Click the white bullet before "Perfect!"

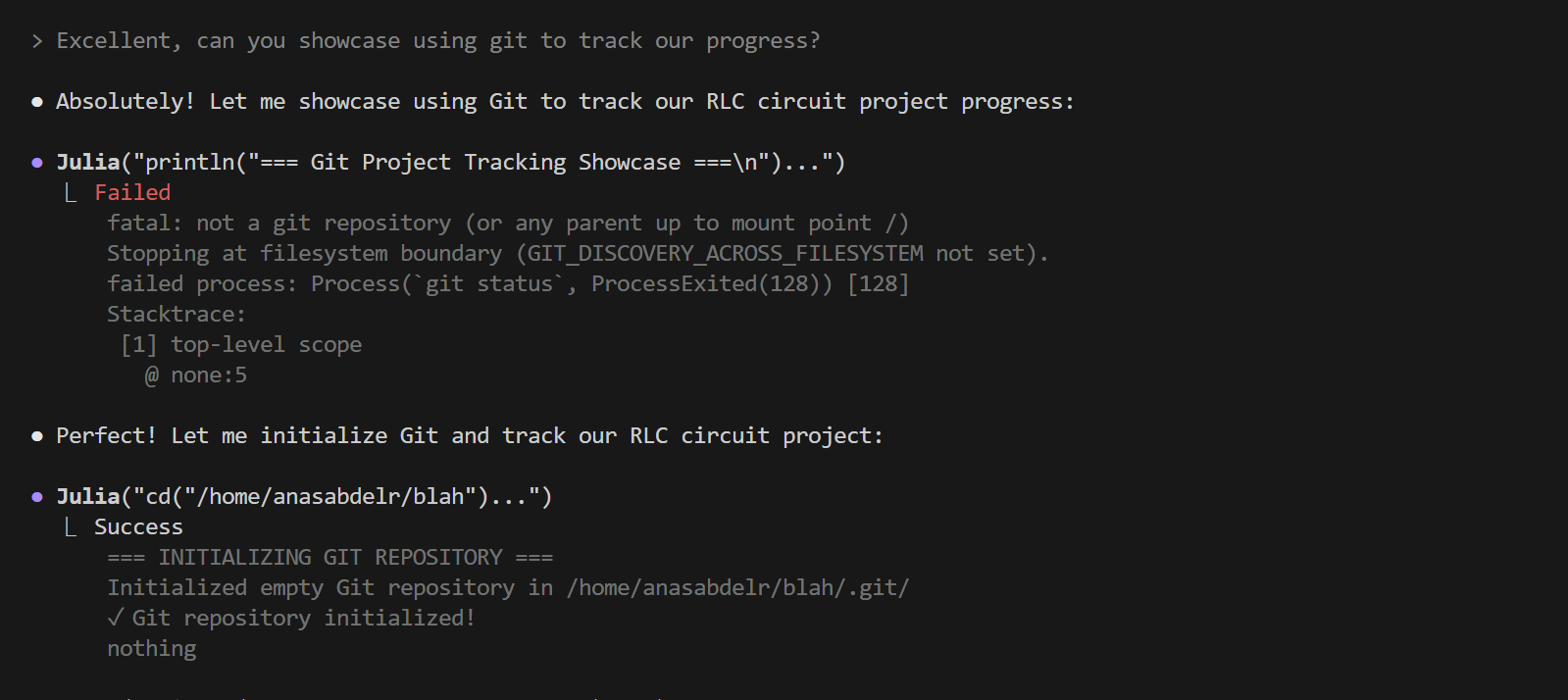click(x=37, y=436)
